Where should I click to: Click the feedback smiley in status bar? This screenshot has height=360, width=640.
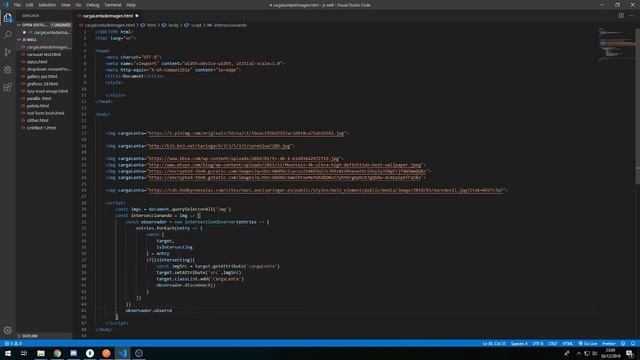point(623,344)
